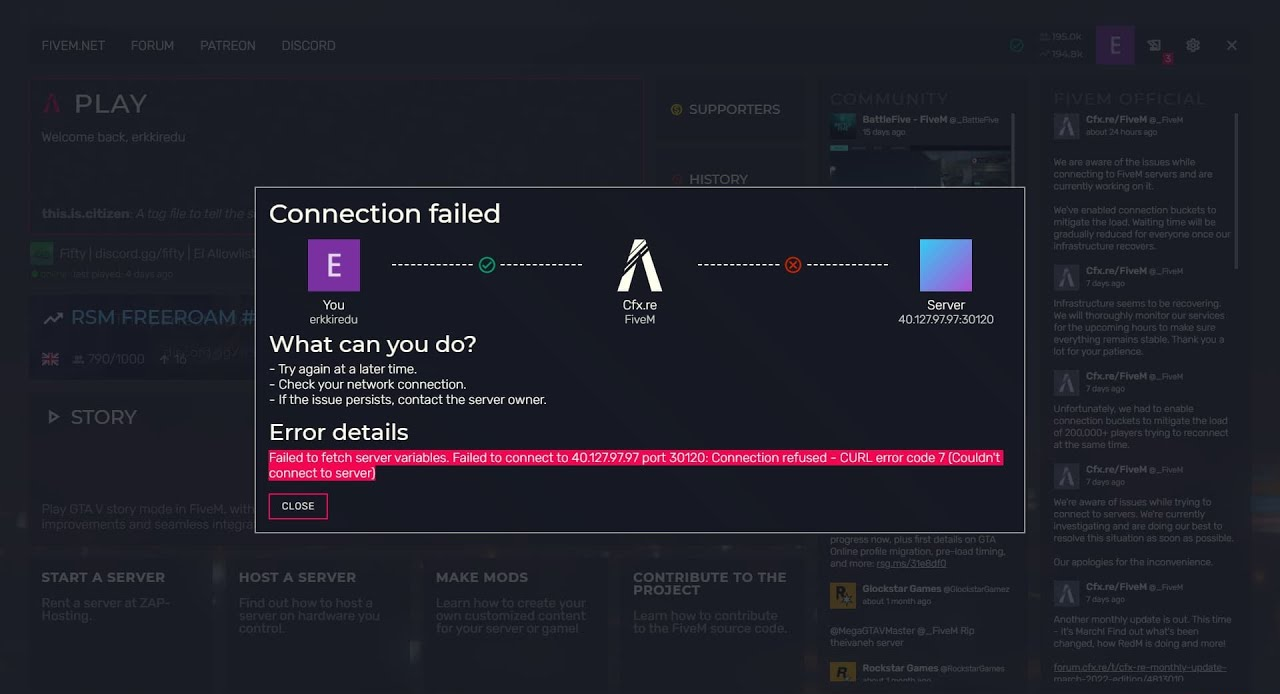Click the X icon to exit FiveM
This screenshot has width=1280, height=694.
pos(1232,45)
